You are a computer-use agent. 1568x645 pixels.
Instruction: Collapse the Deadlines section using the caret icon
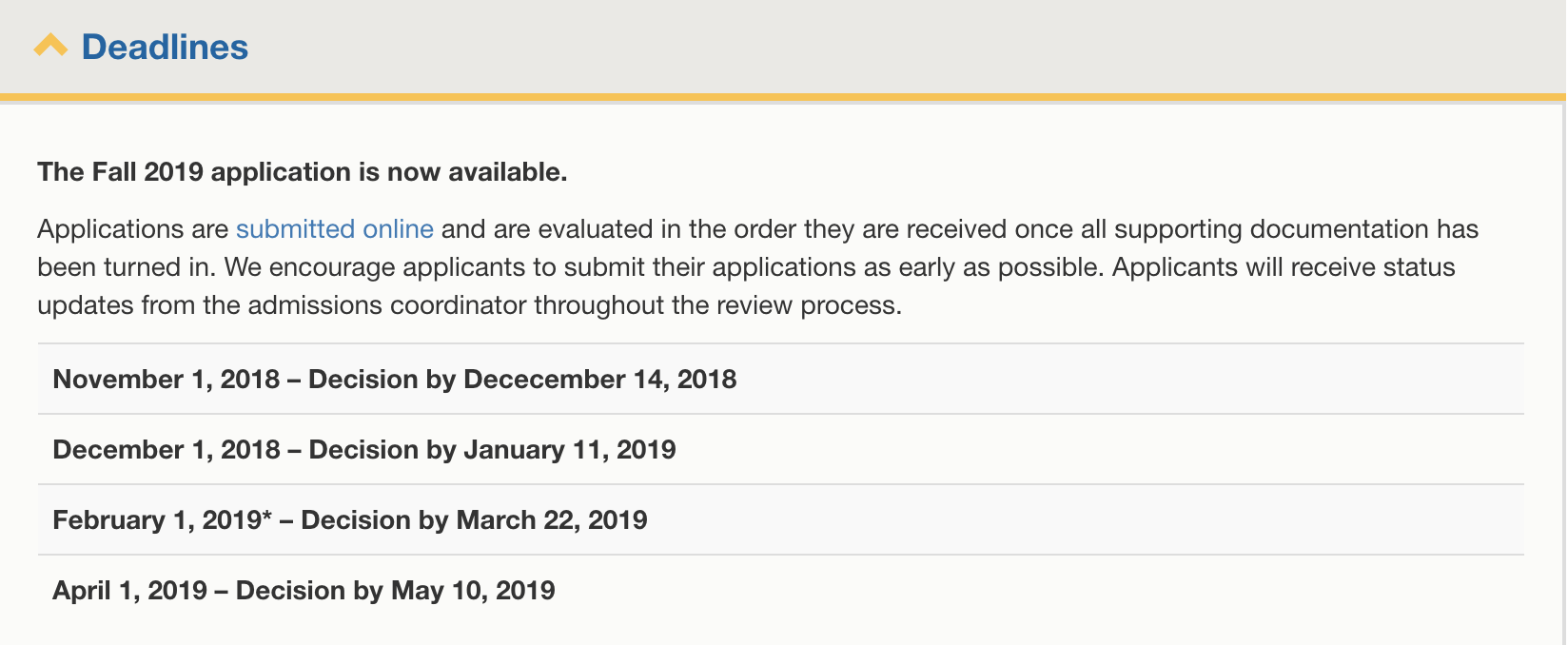(49, 45)
